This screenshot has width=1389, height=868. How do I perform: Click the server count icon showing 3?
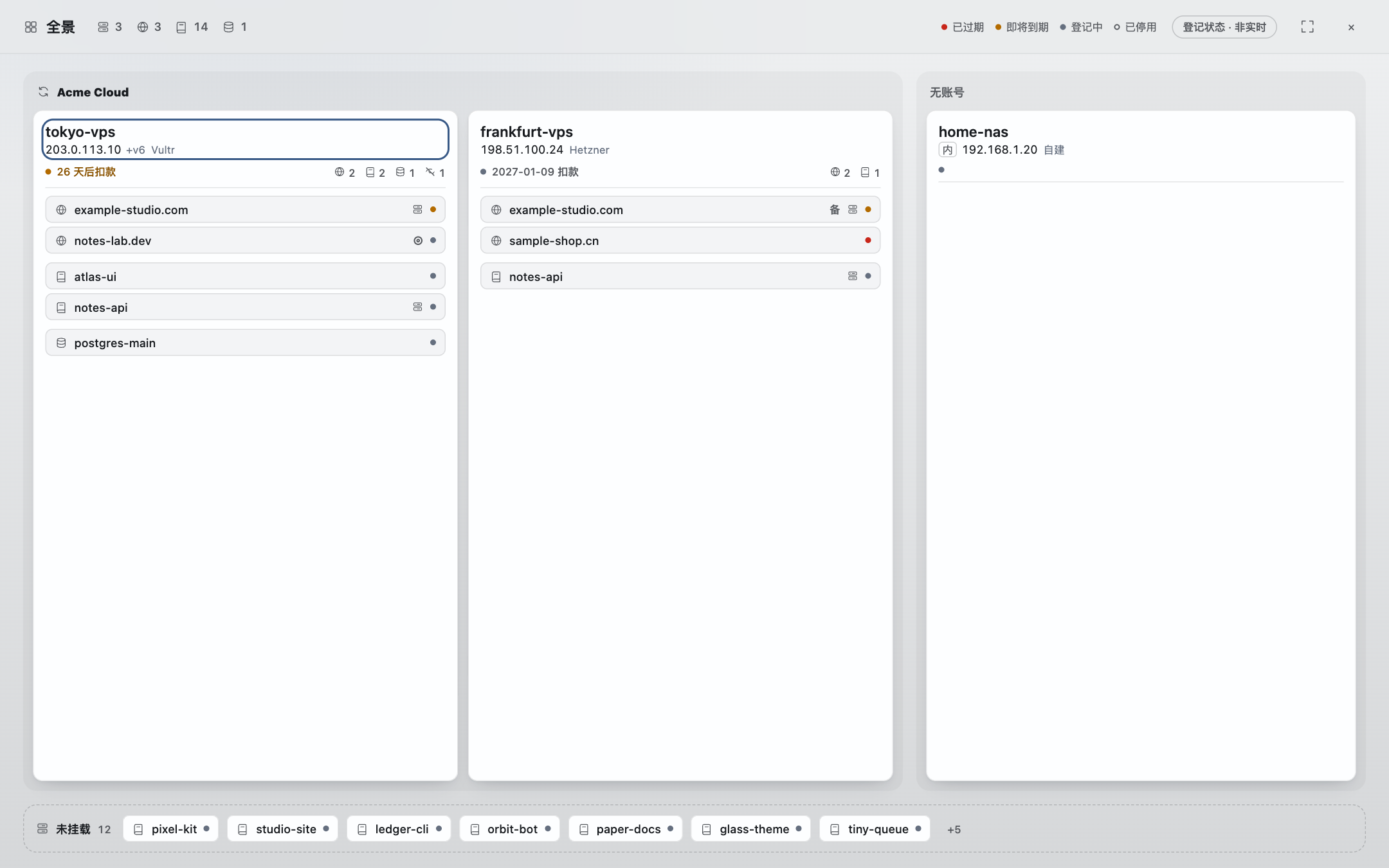[x=103, y=27]
